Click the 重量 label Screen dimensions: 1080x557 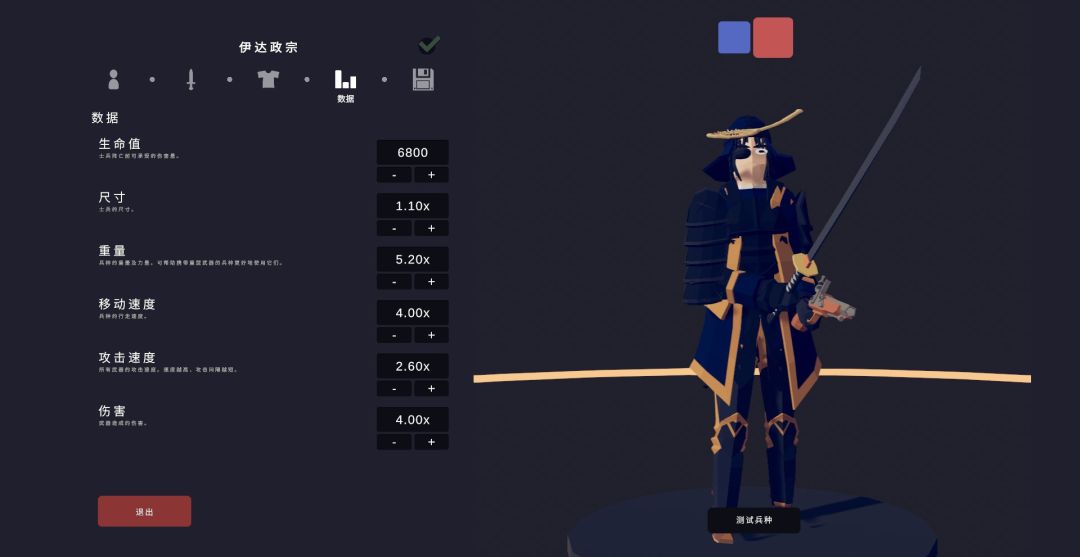pos(112,251)
